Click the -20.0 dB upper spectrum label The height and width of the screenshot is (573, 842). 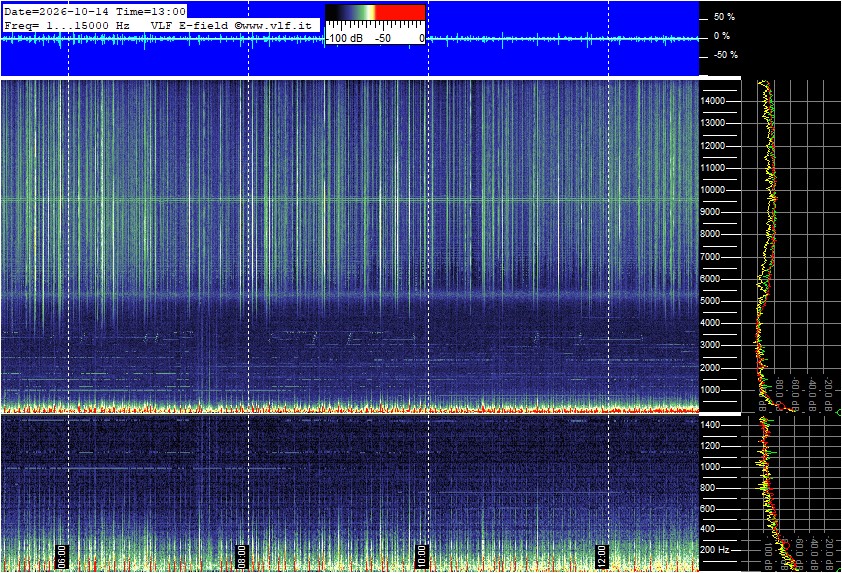828,393
